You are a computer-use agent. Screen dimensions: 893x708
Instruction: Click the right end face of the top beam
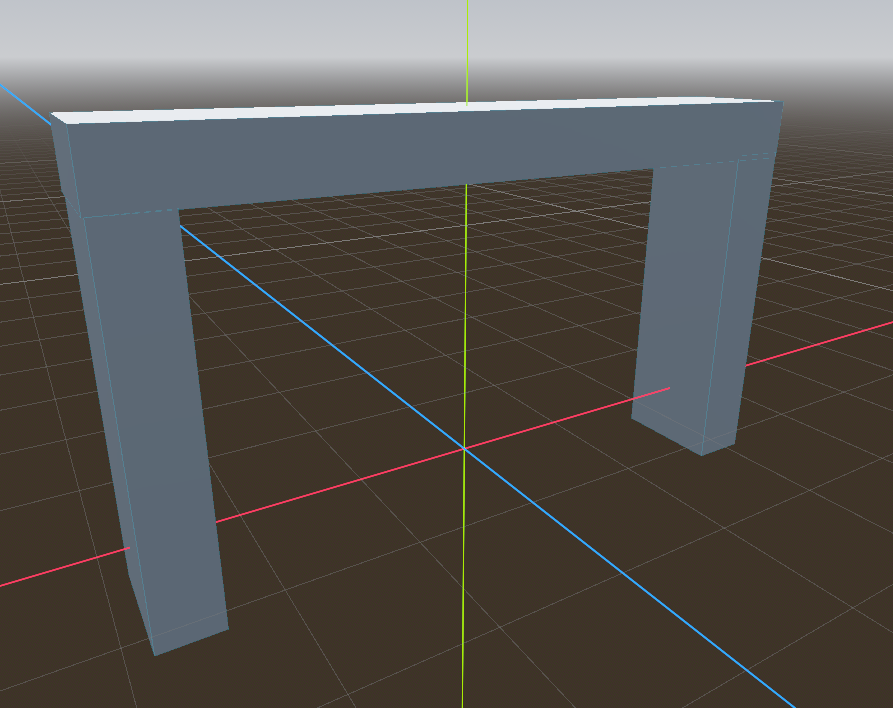tap(777, 128)
